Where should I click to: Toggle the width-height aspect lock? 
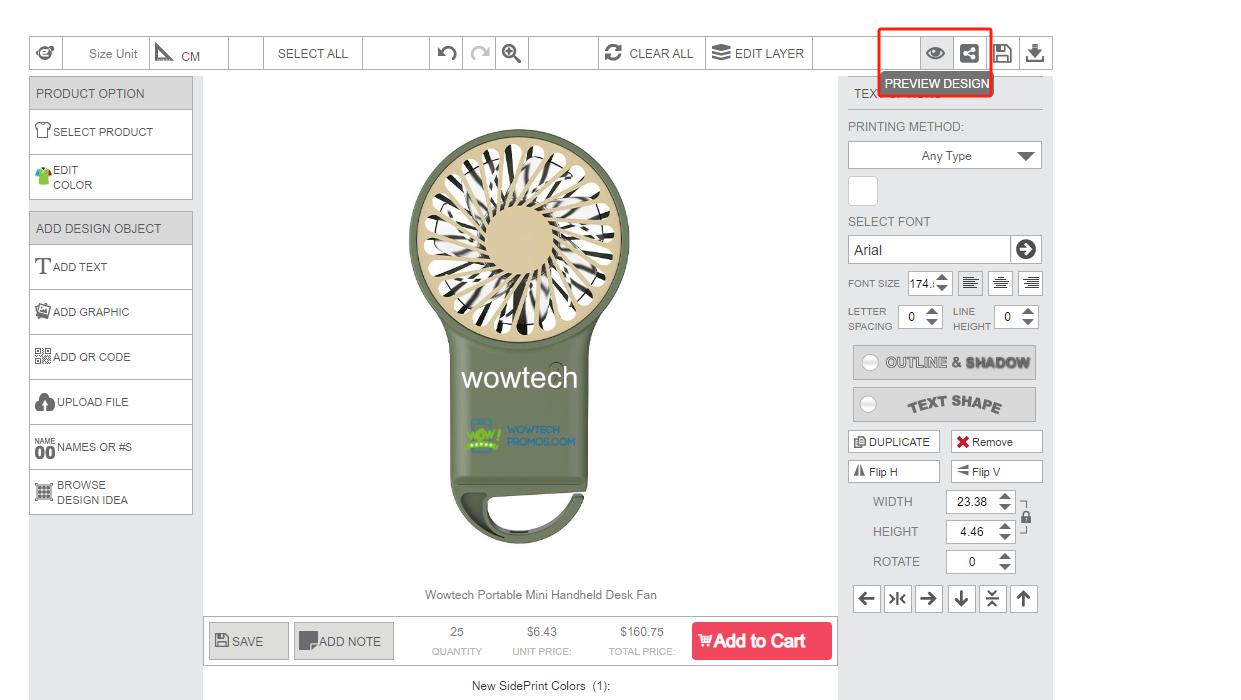[x=1026, y=517]
